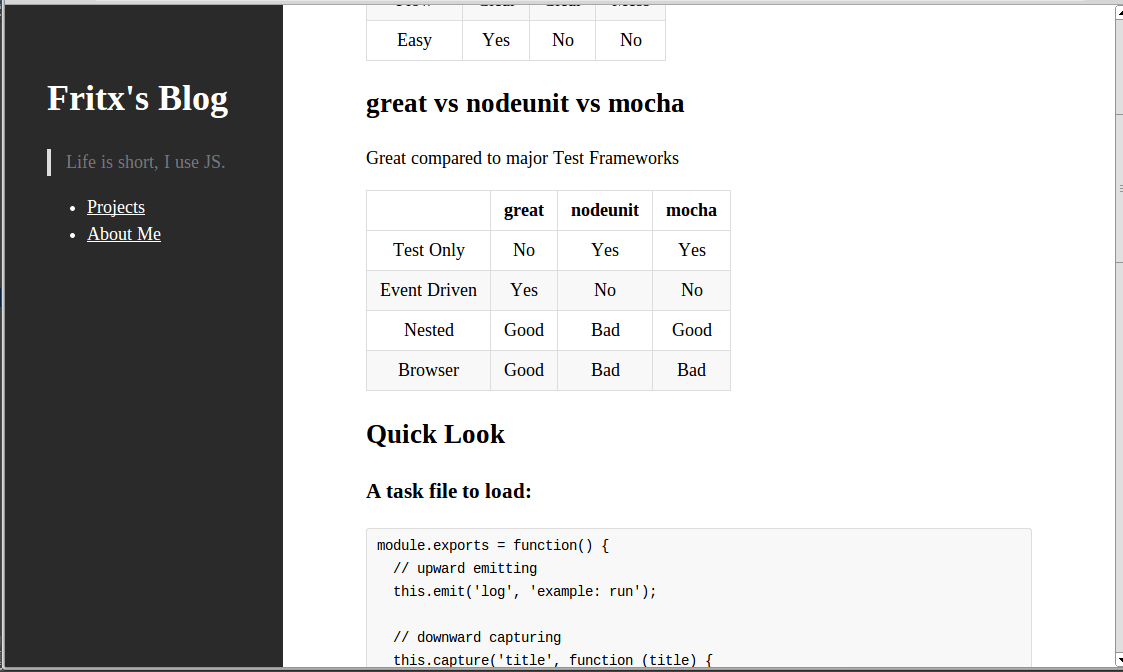Open the Projects link in the sidebar
The height and width of the screenshot is (672, 1123).
115,207
